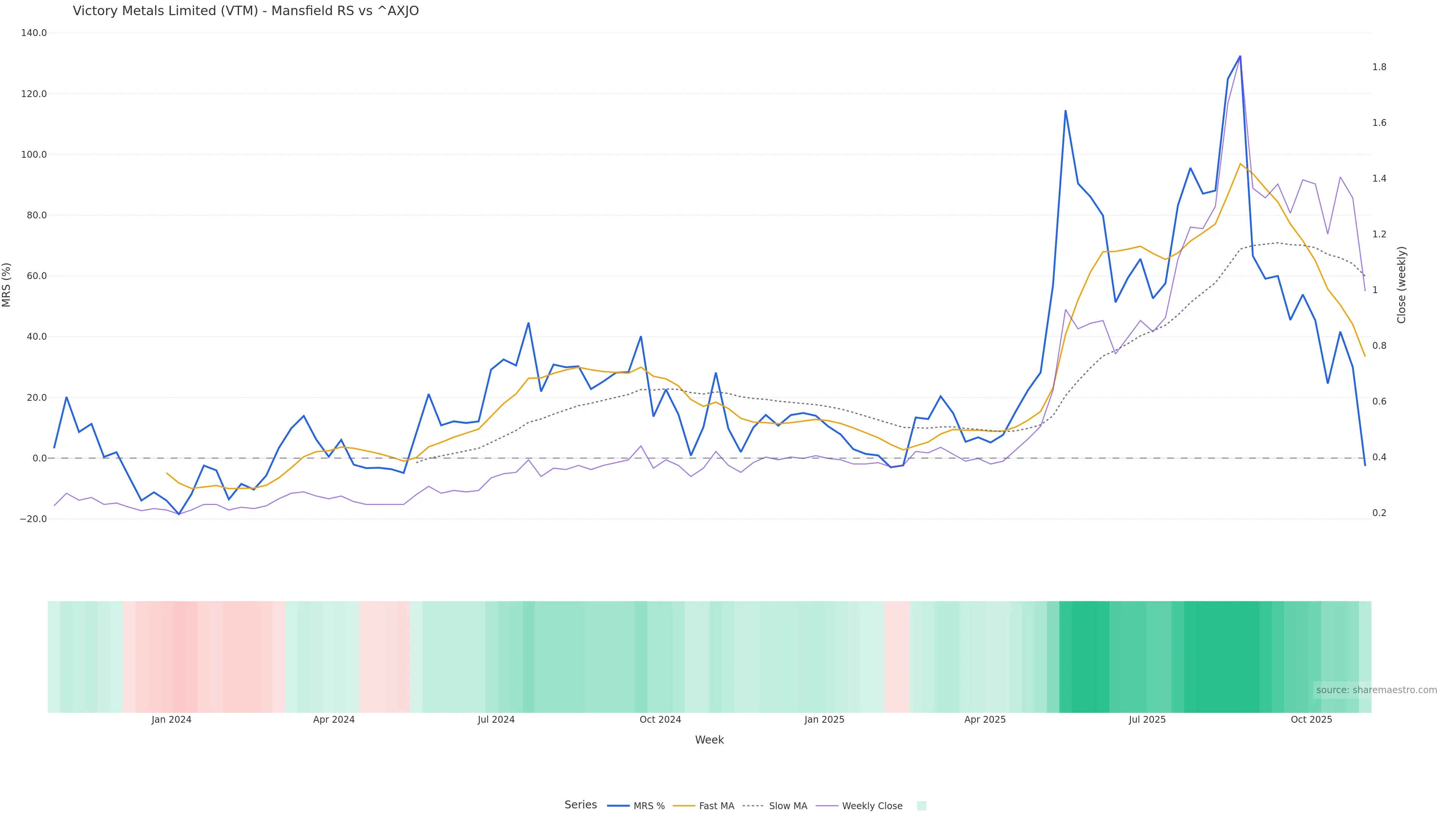Click the MRS (%) y-axis title
Image resolution: width=1456 pixels, height=819 pixels.
pyautogui.click(x=7, y=285)
